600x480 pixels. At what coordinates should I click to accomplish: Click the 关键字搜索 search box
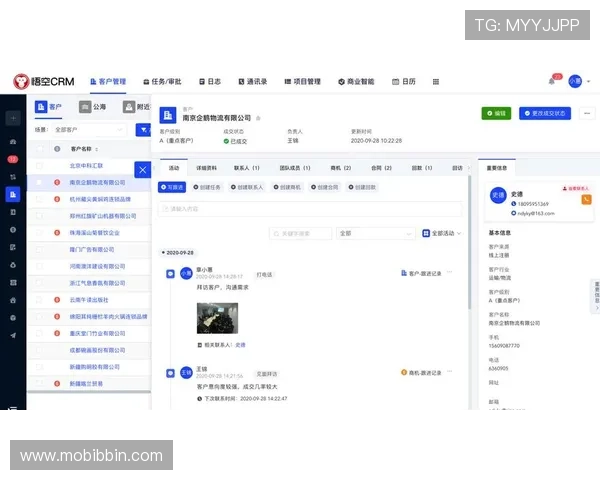[x=300, y=233]
